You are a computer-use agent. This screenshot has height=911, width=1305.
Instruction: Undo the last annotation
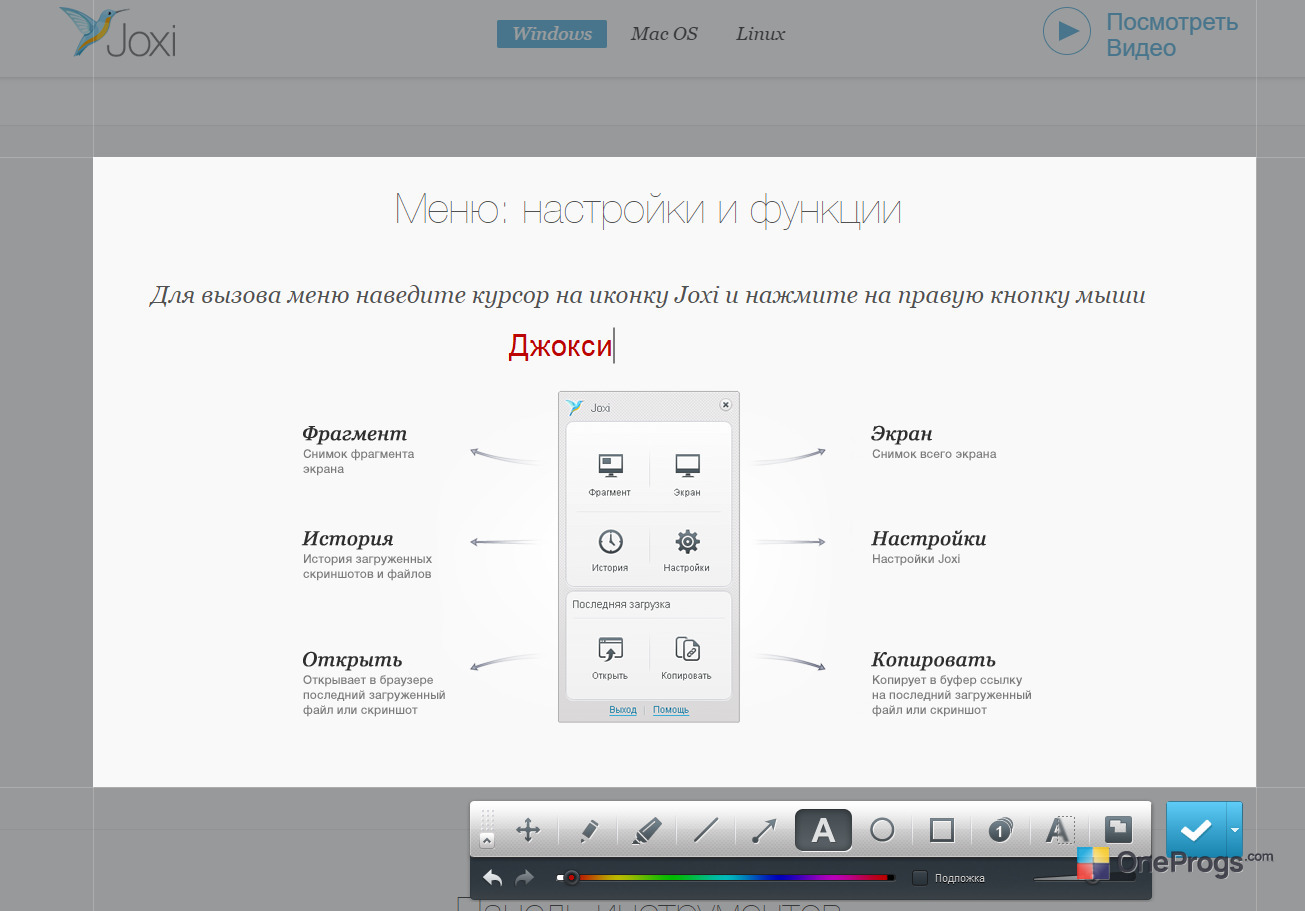(x=493, y=878)
